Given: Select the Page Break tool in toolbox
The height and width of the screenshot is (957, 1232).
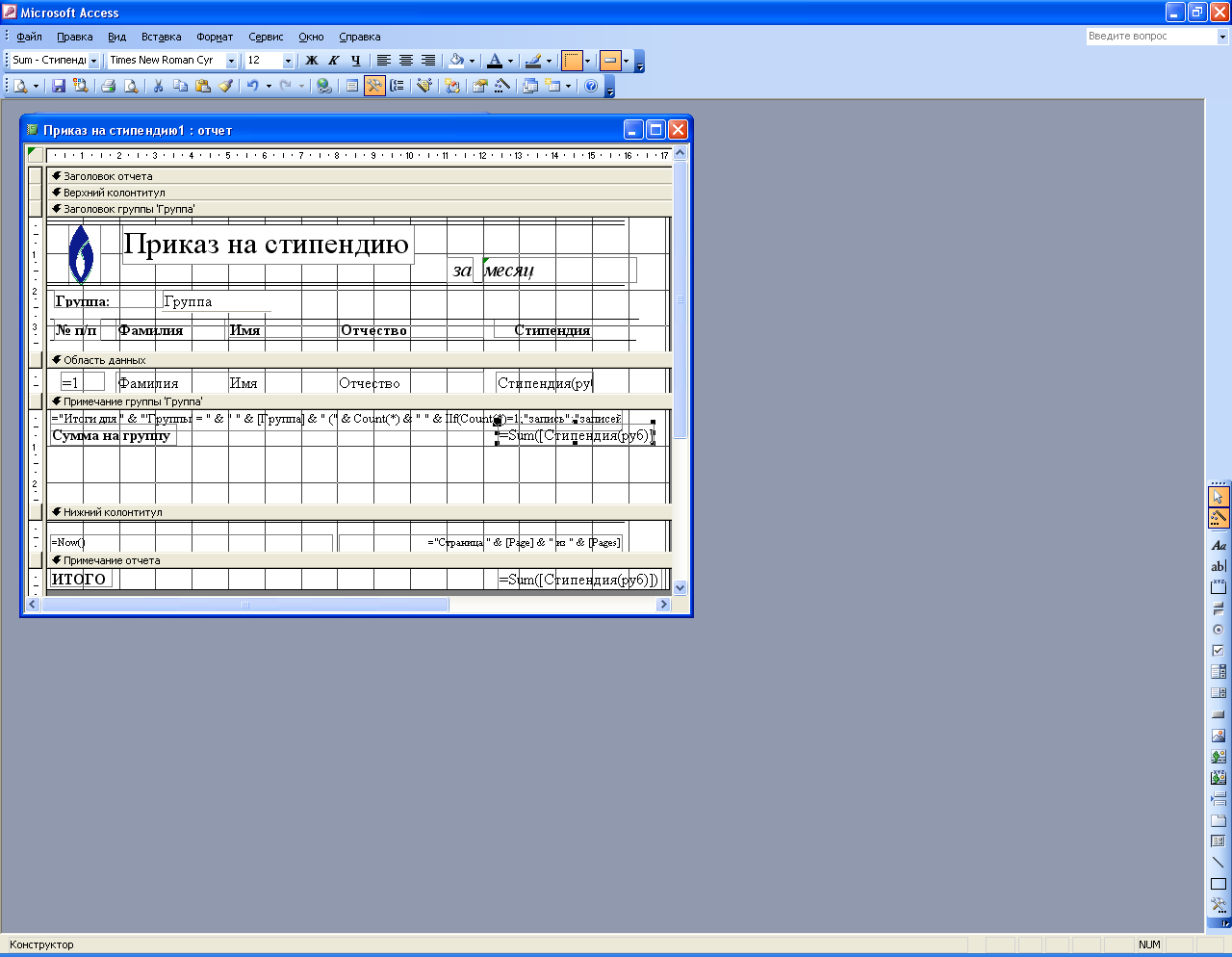Looking at the screenshot, I should pyautogui.click(x=1219, y=799).
